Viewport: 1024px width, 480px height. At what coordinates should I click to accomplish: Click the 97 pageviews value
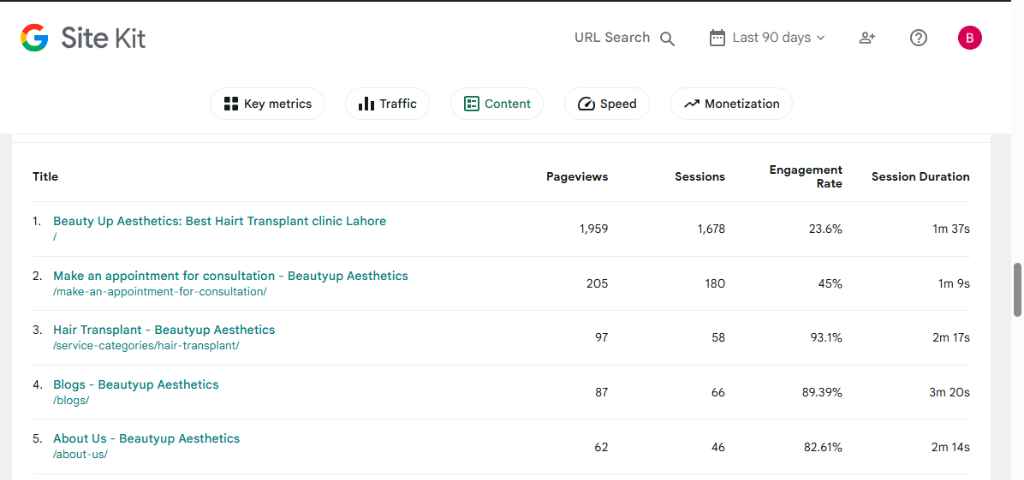coord(601,338)
